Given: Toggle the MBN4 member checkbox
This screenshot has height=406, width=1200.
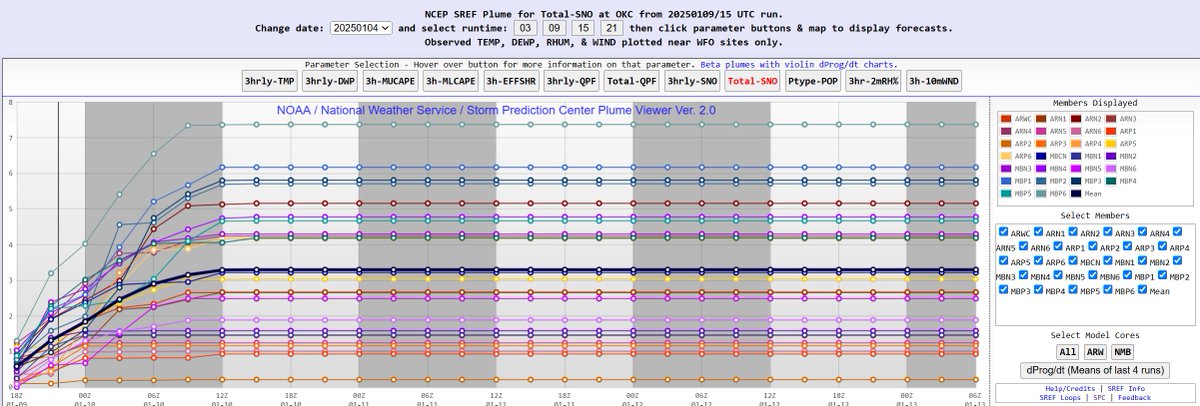Looking at the screenshot, I should click(x=1024, y=276).
